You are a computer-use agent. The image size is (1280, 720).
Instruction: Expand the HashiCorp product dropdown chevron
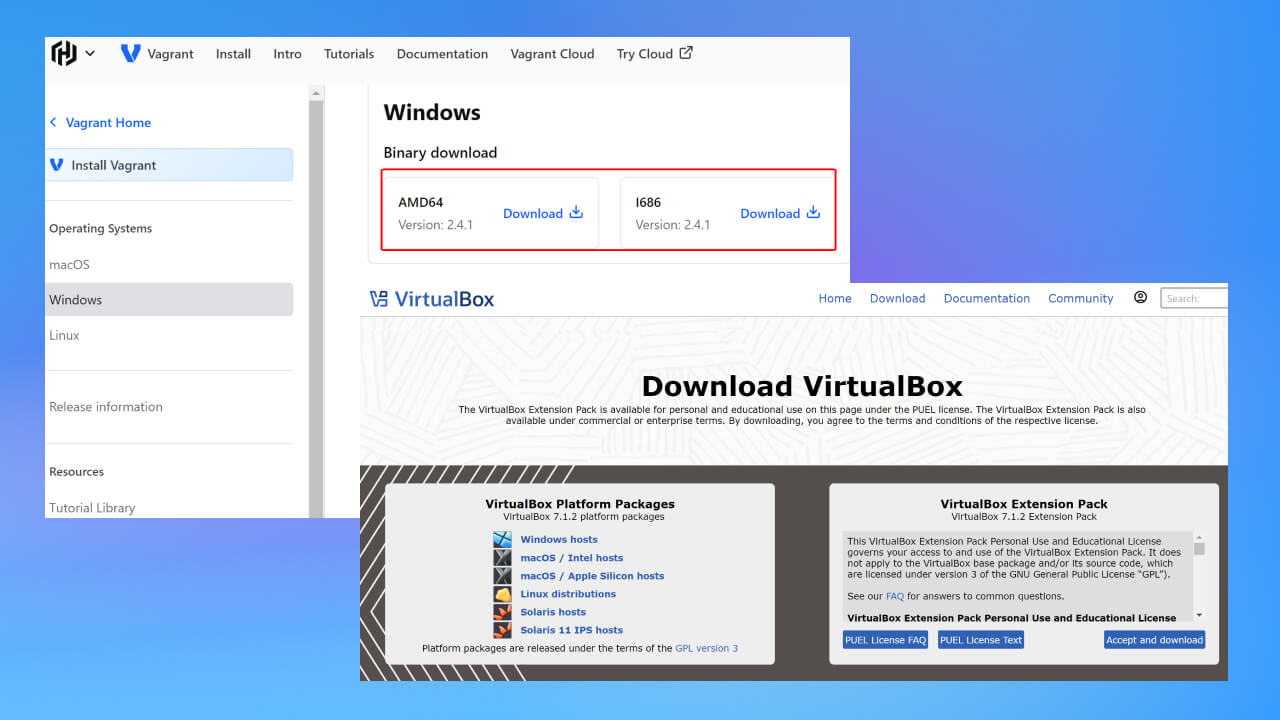(90, 53)
